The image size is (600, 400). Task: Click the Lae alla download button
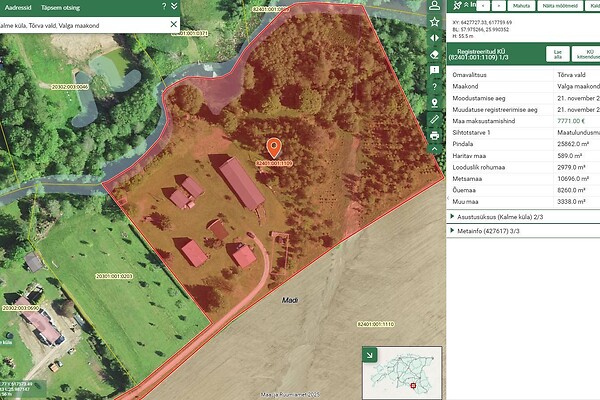tap(555, 54)
